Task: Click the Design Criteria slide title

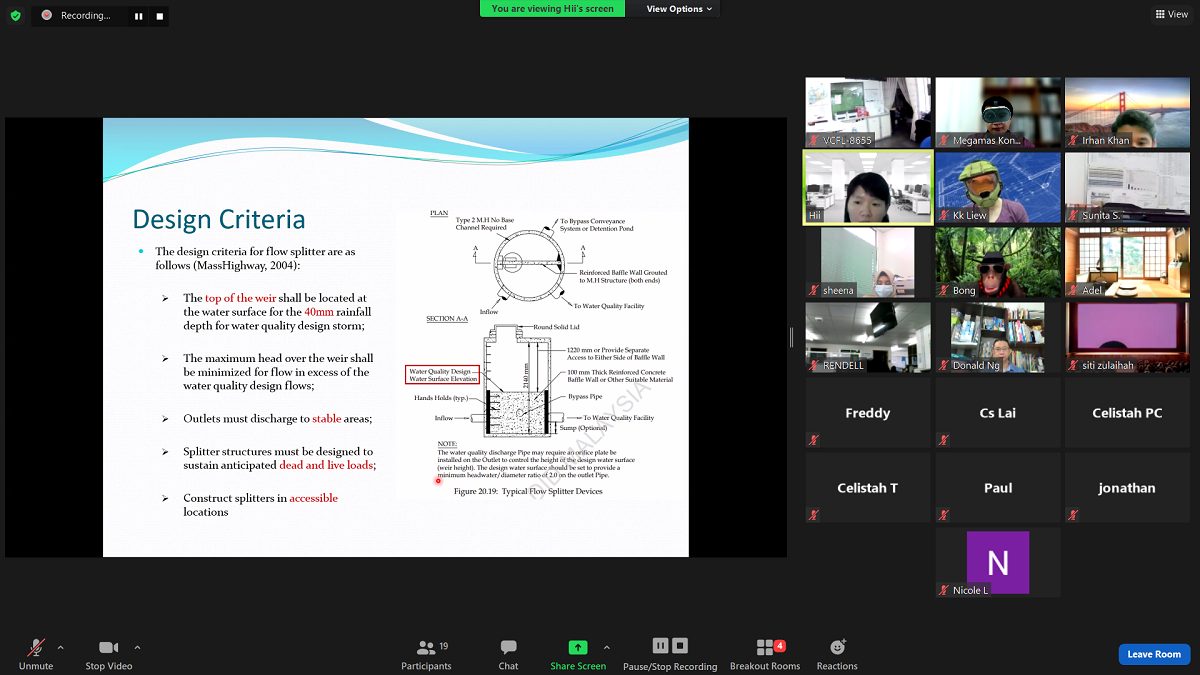Action: (x=219, y=219)
